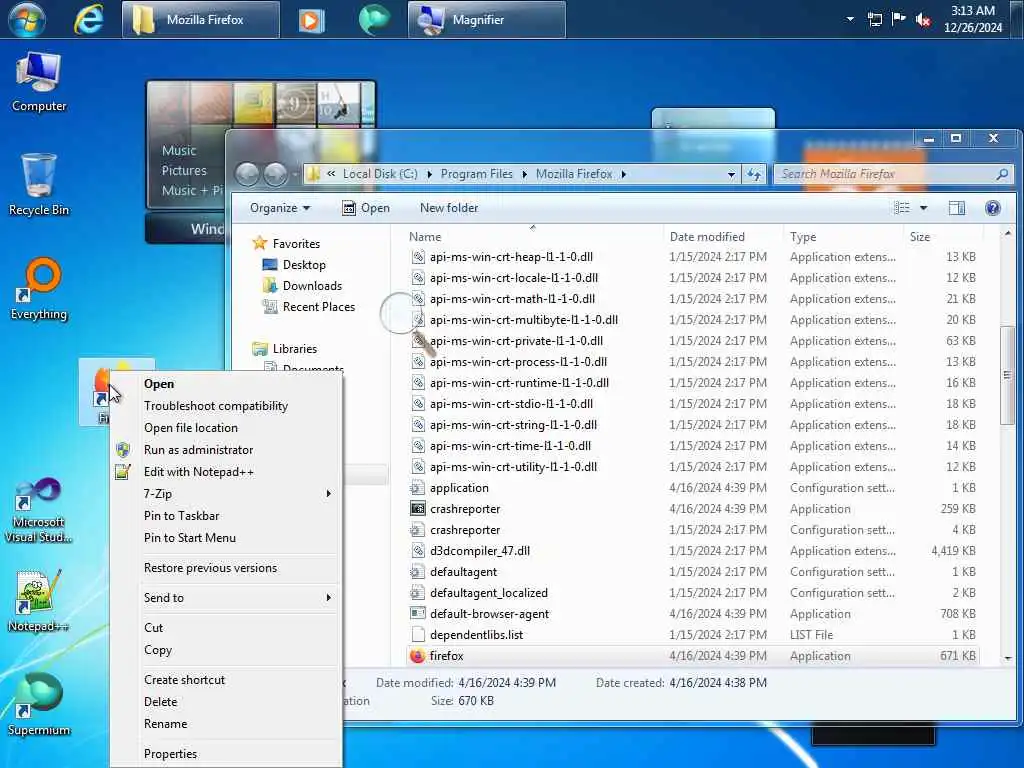Launch Internet Explorer from taskbar
Viewport: 1024px width, 768px height.
click(89, 19)
